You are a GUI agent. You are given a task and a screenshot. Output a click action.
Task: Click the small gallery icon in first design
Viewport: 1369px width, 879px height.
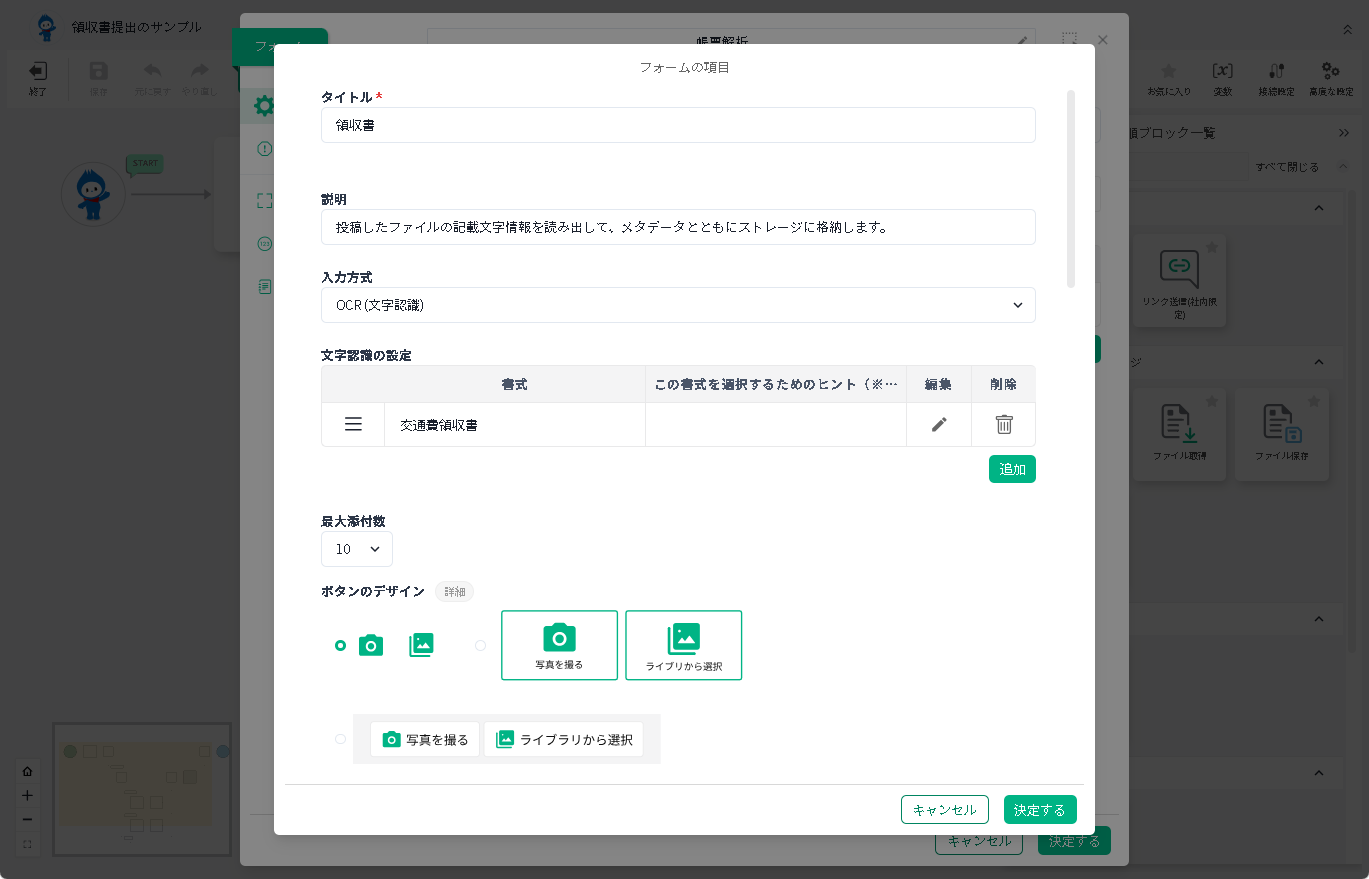pos(421,646)
